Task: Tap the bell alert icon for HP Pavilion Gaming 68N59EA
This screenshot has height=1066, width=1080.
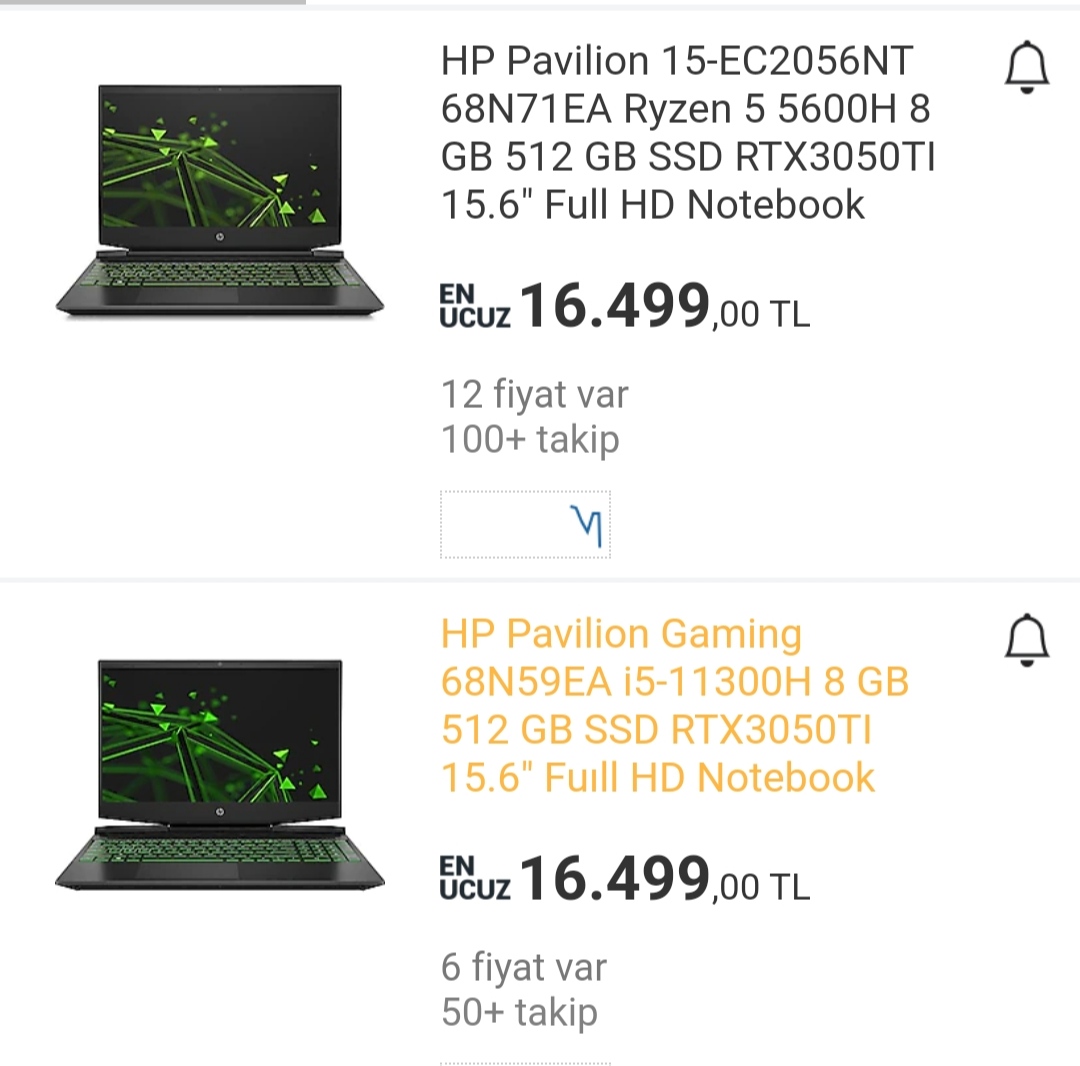Action: [x=1026, y=641]
